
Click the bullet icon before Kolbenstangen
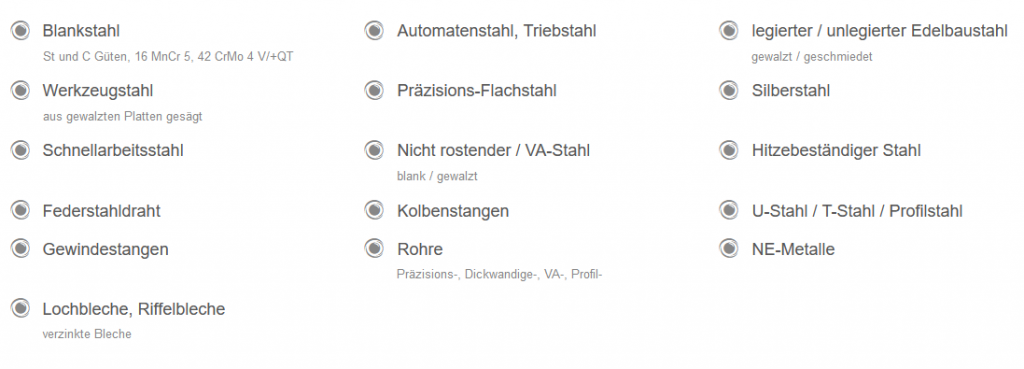point(374,211)
